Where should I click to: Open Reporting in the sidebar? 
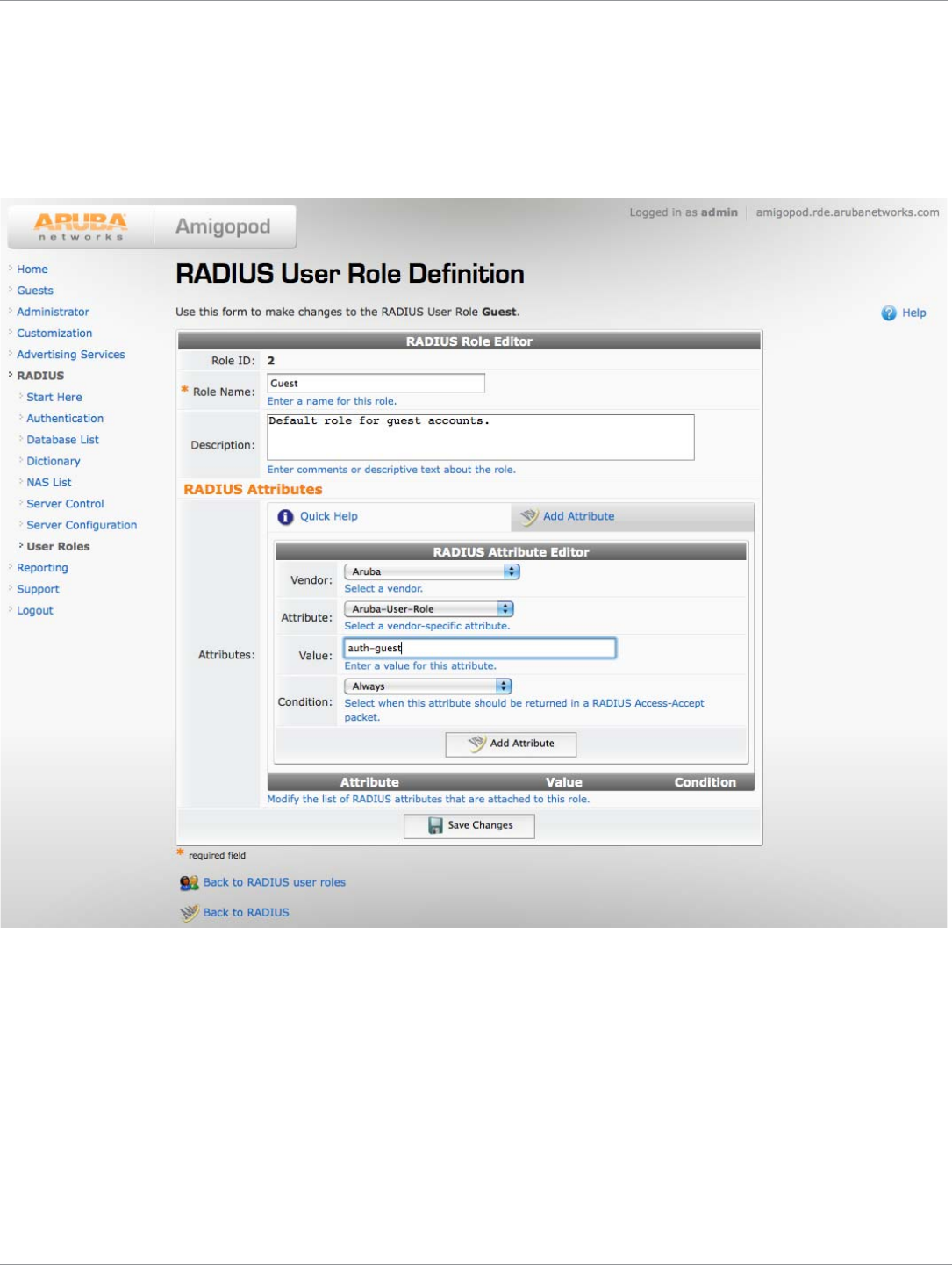tap(42, 568)
